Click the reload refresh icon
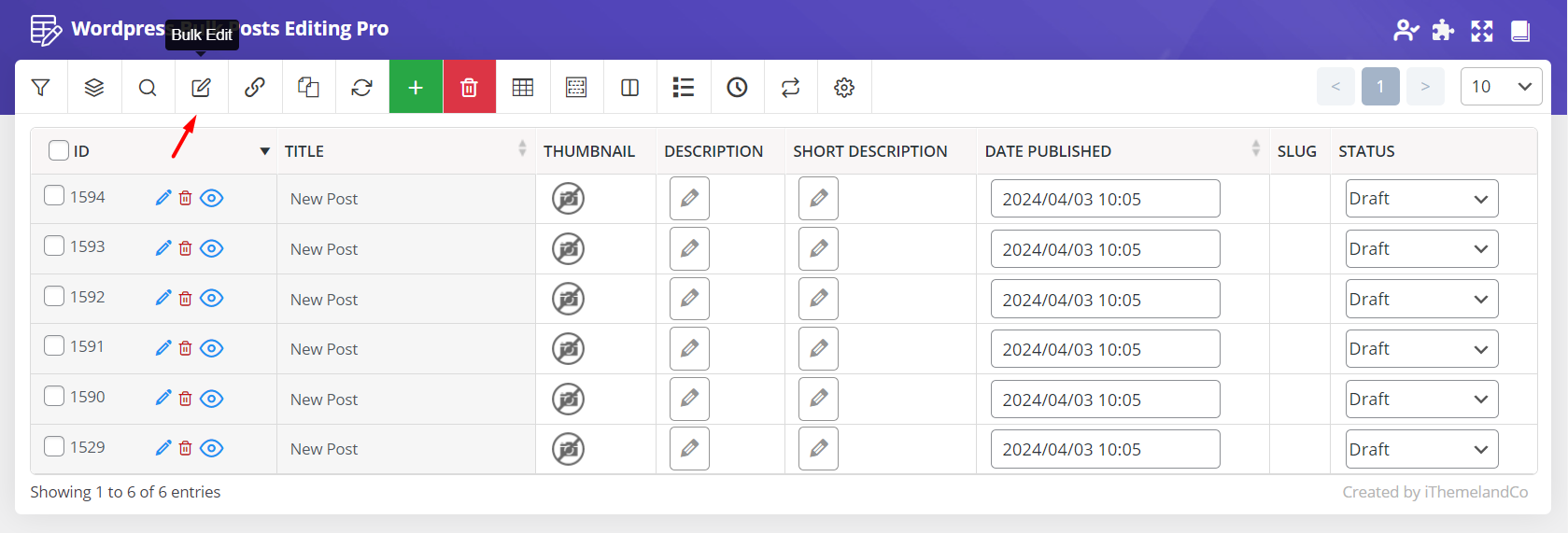This screenshot has height=533, width=1568. point(361,87)
